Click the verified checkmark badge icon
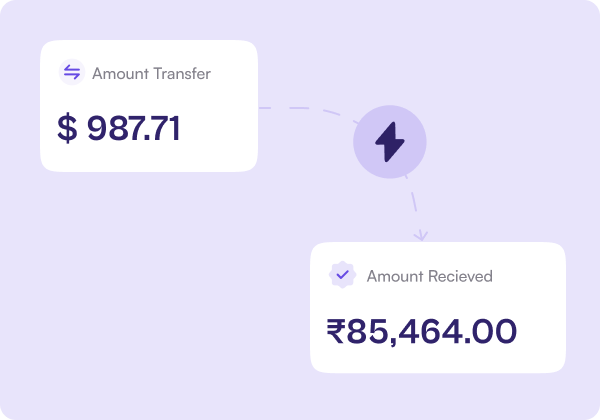600x420 pixels. point(342,274)
